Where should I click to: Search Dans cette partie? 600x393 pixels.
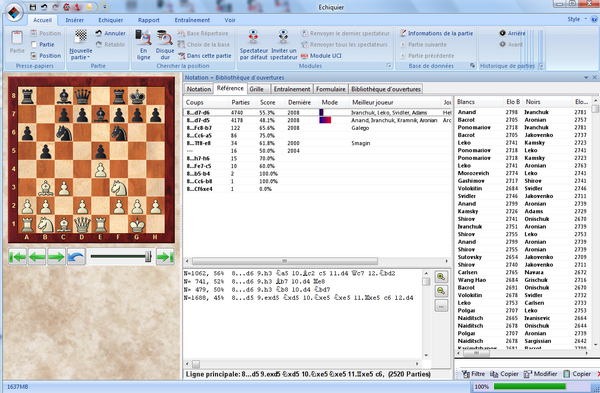pos(205,55)
